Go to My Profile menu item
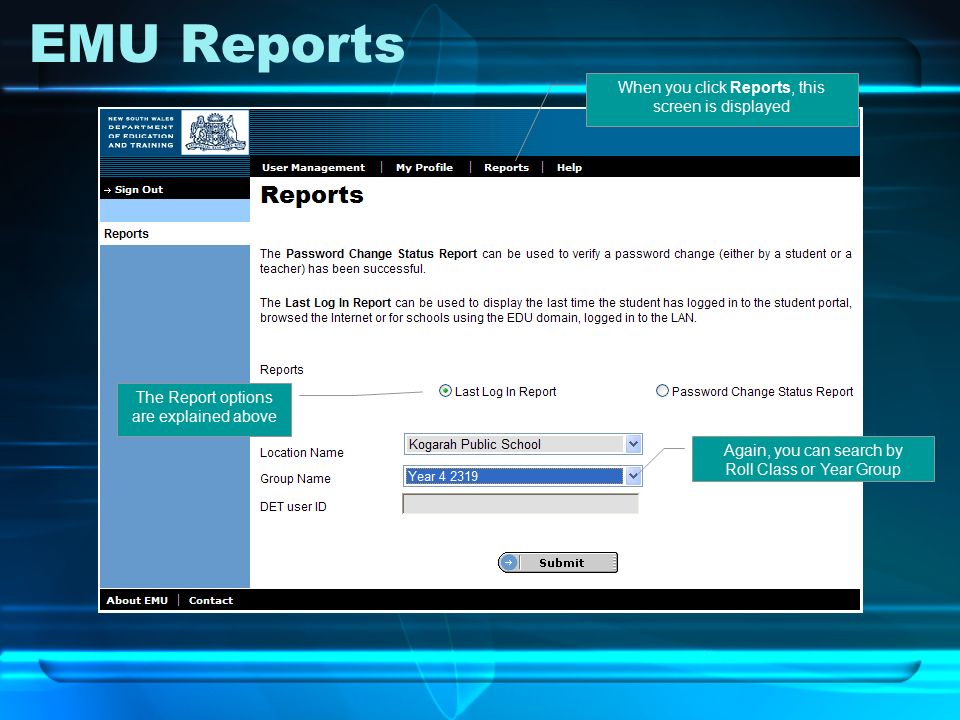This screenshot has width=960, height=720. [x=424, y=167]
